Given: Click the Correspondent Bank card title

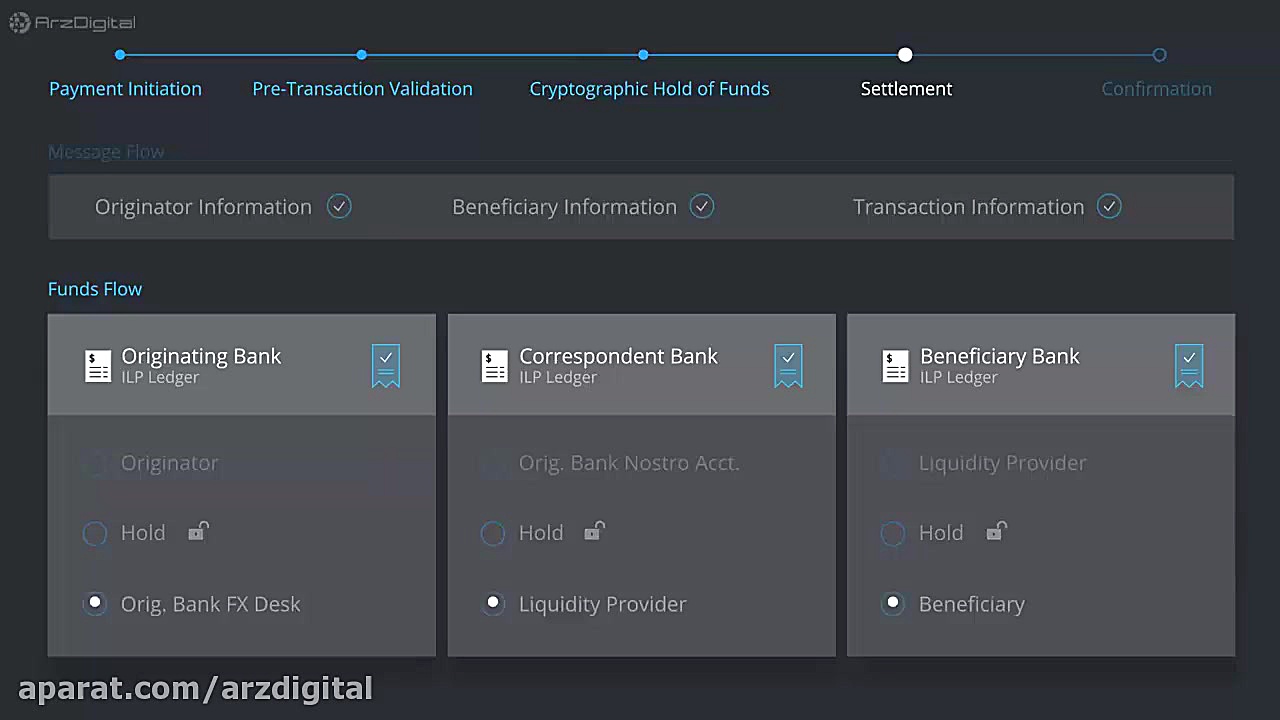Looking at the screenshot, I should tap(618, 356).
